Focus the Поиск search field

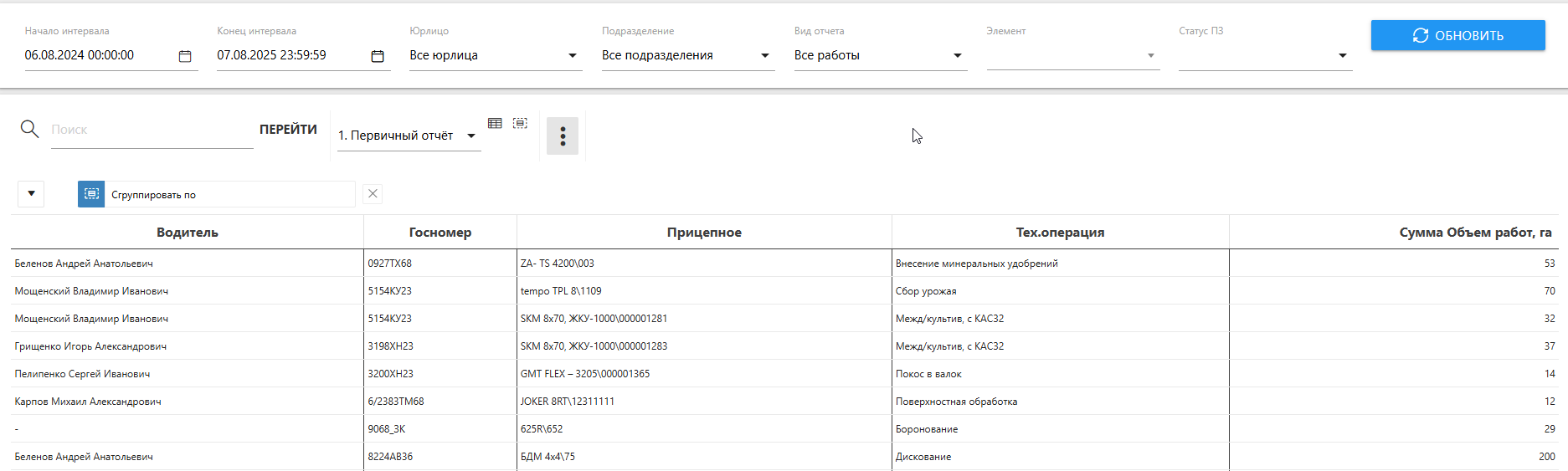point(151,130)
